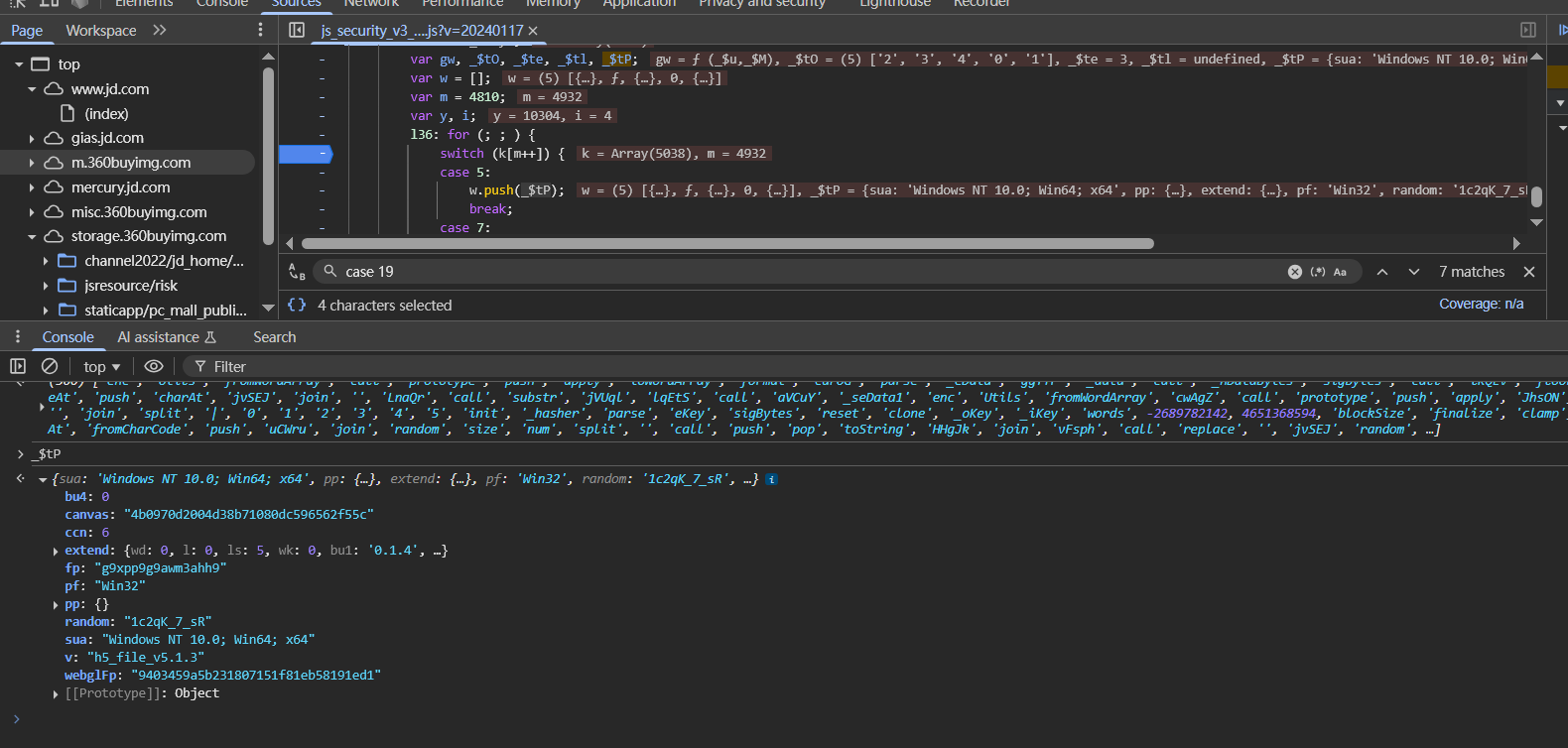The image size is (1568, 748).
Task: Expand the gias.jd.com tree node
Action: click(32, 139)
